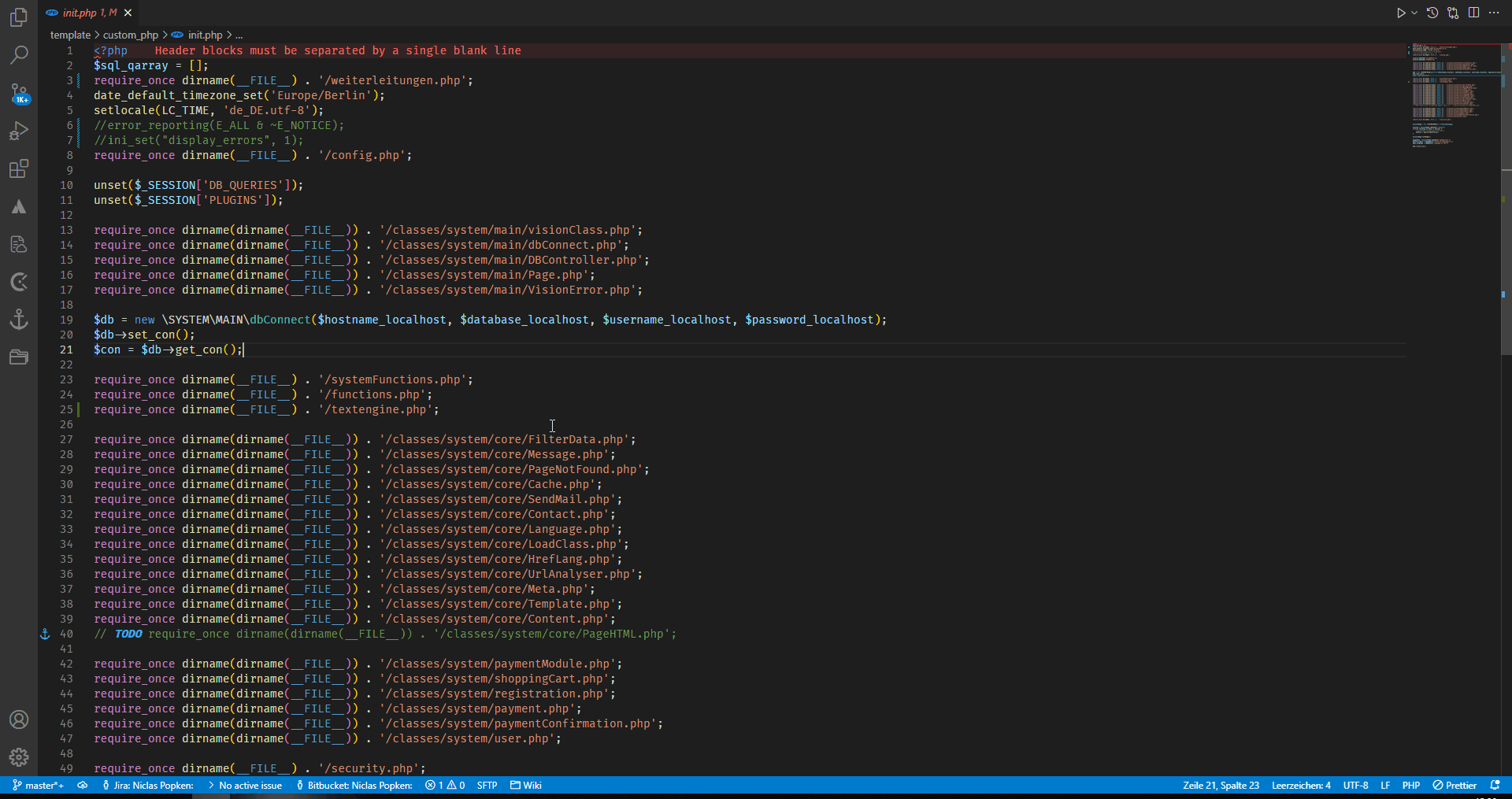
Task: Expand the run button dropdown arrow
Action: (x=1414, y=13)
